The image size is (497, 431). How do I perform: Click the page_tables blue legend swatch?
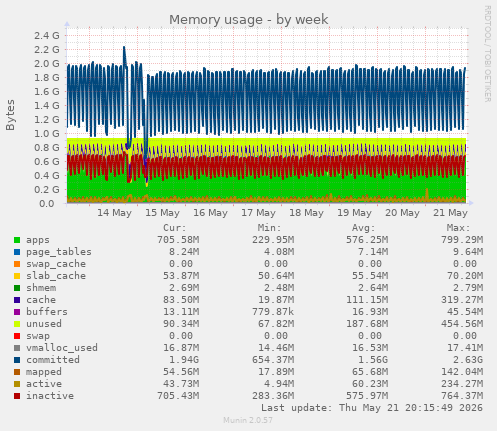[x=17, y=252]
